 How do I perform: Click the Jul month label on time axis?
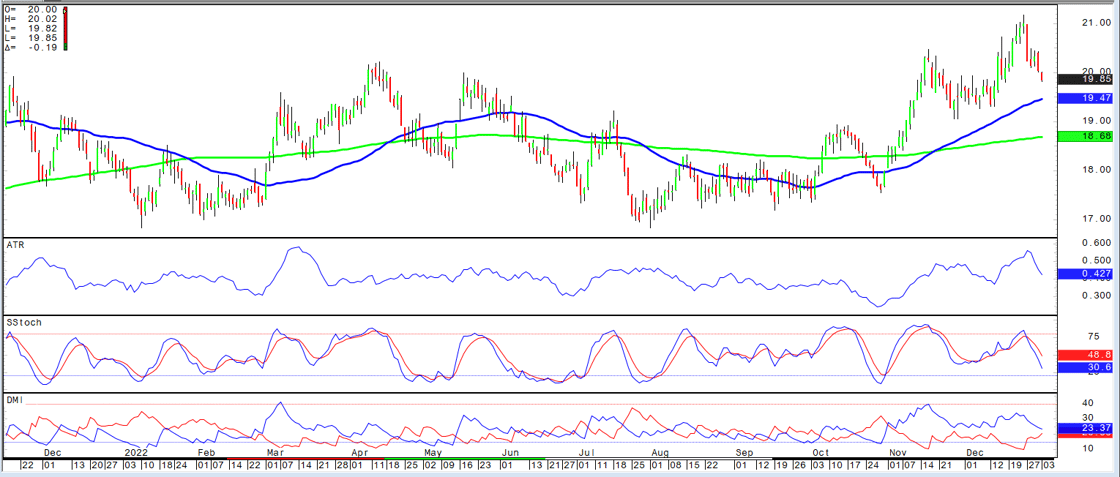[x=586, y=453]
